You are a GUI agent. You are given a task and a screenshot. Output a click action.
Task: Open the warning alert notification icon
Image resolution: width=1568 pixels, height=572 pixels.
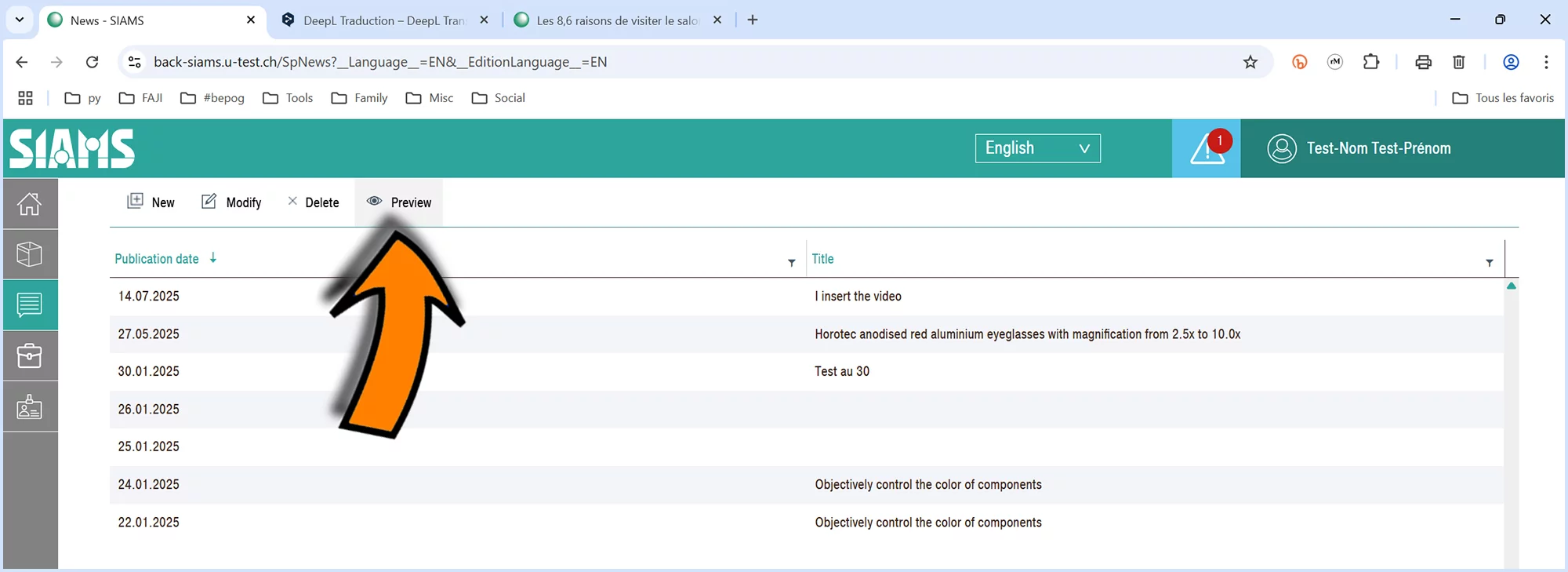pyautogui.click(x=1206, y=148)
